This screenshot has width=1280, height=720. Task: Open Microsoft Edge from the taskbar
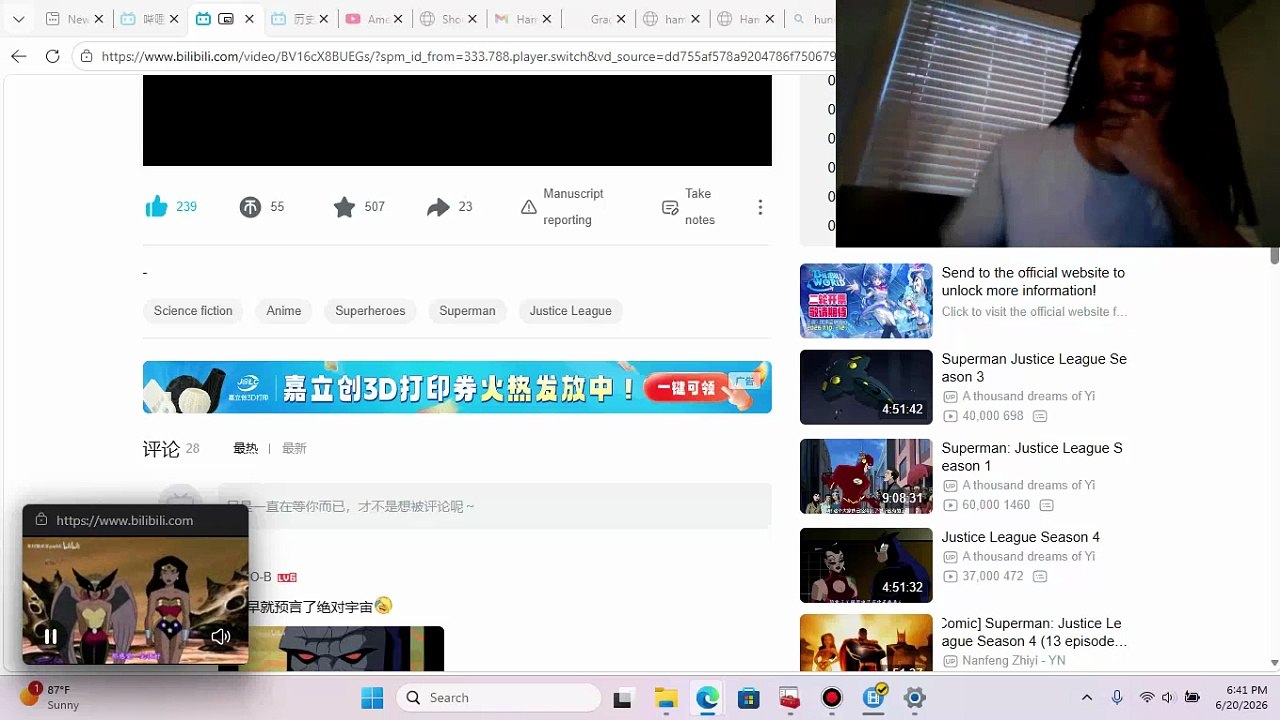click(x=707, y=698)
